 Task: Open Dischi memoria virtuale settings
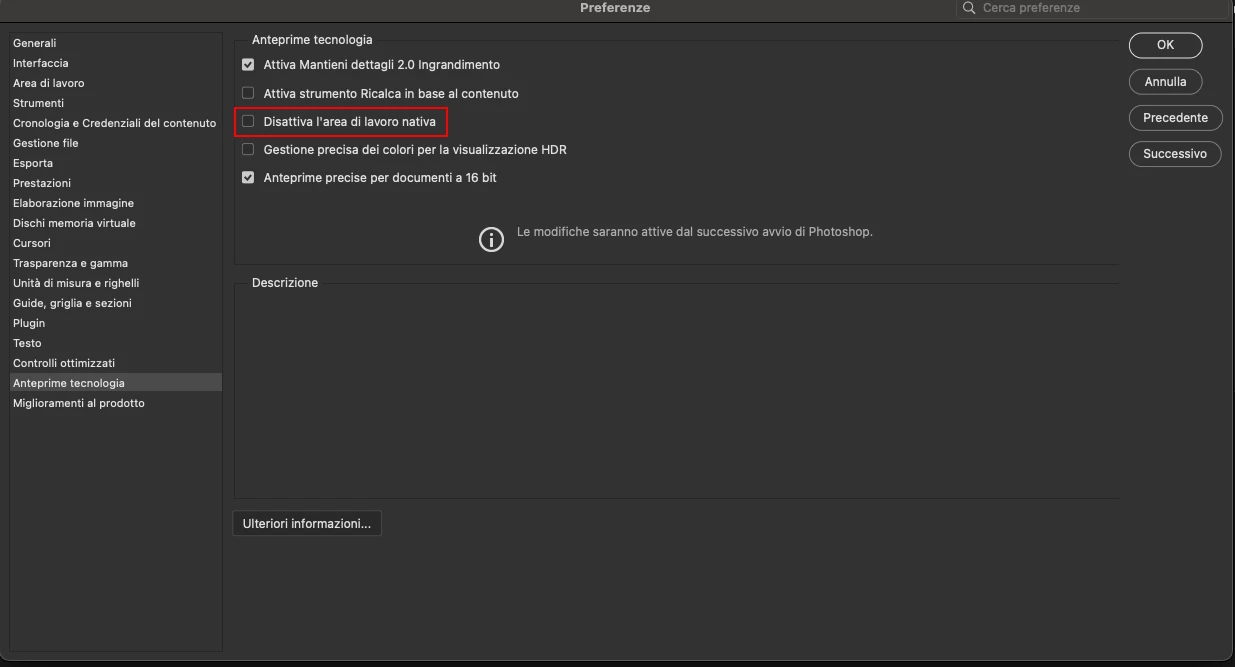point(116,223)
